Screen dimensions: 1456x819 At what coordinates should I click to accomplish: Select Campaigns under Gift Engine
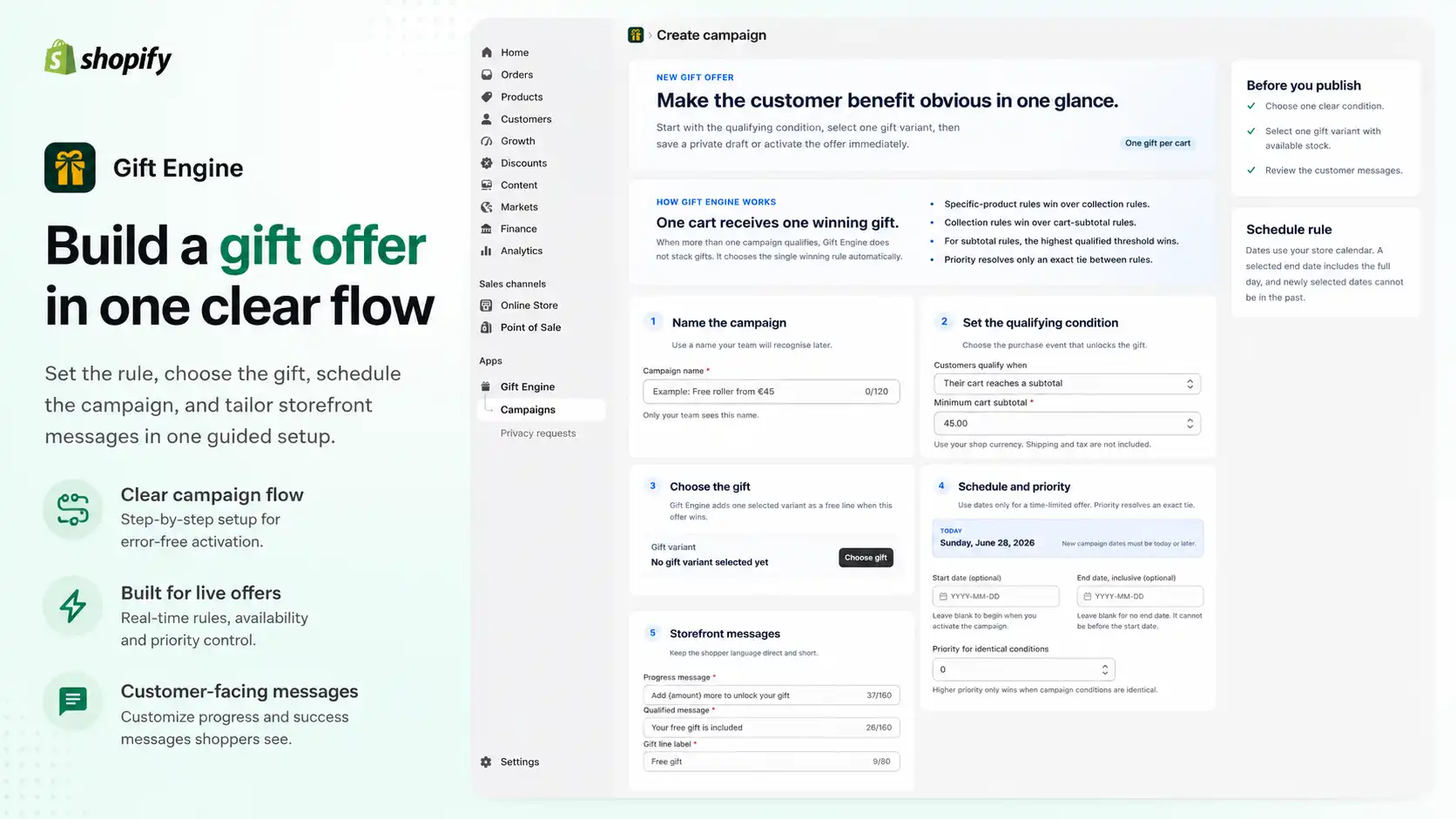tap(542, 410)
